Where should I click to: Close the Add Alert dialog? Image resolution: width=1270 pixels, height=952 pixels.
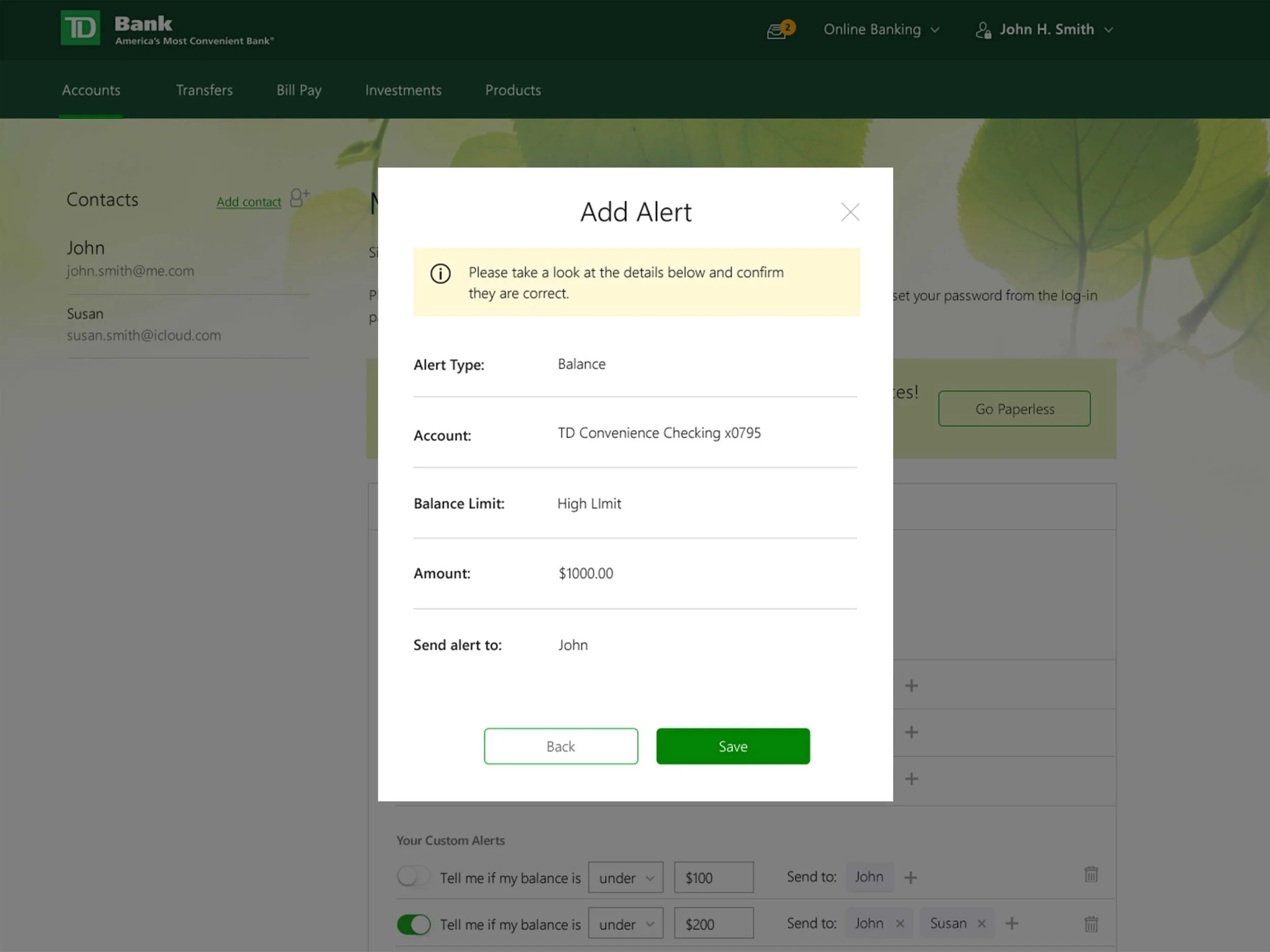pos(850,212)
